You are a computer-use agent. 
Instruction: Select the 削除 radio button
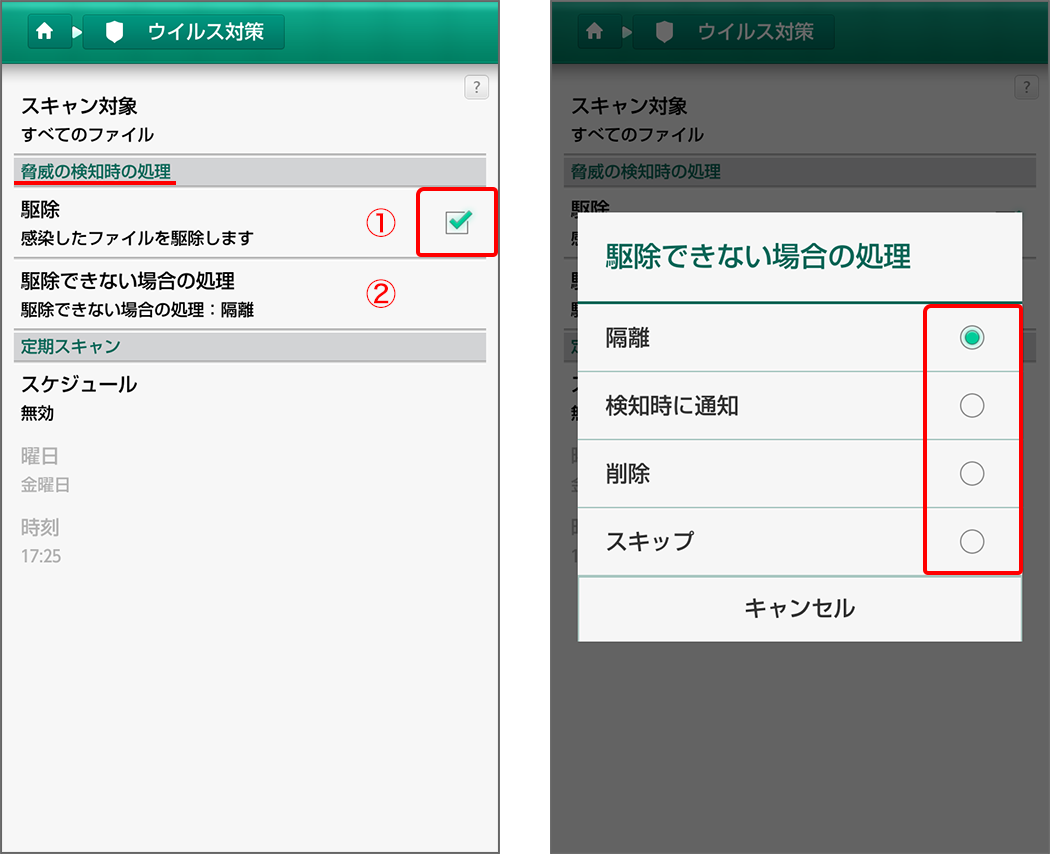(x=971, y=473)
